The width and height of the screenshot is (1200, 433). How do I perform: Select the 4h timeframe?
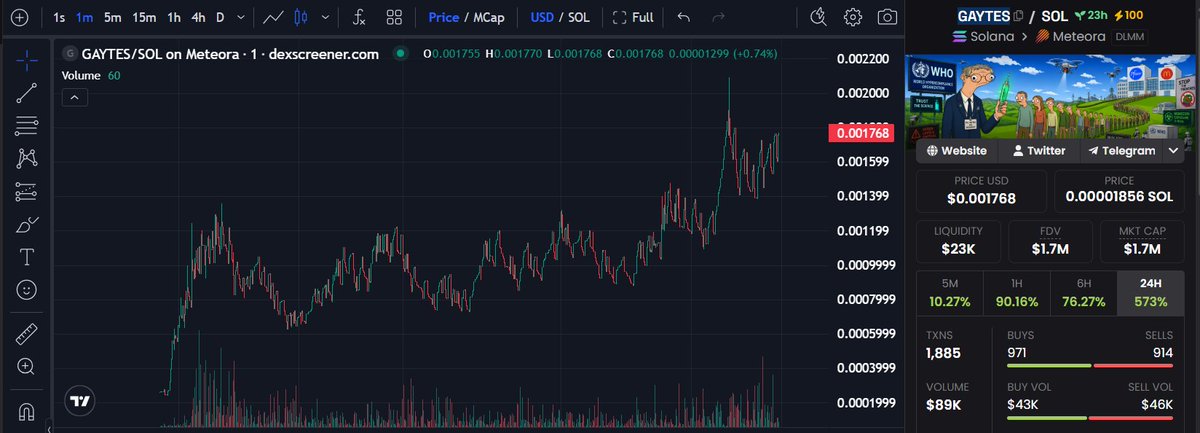pyautogui.click(x=199, y=17)
